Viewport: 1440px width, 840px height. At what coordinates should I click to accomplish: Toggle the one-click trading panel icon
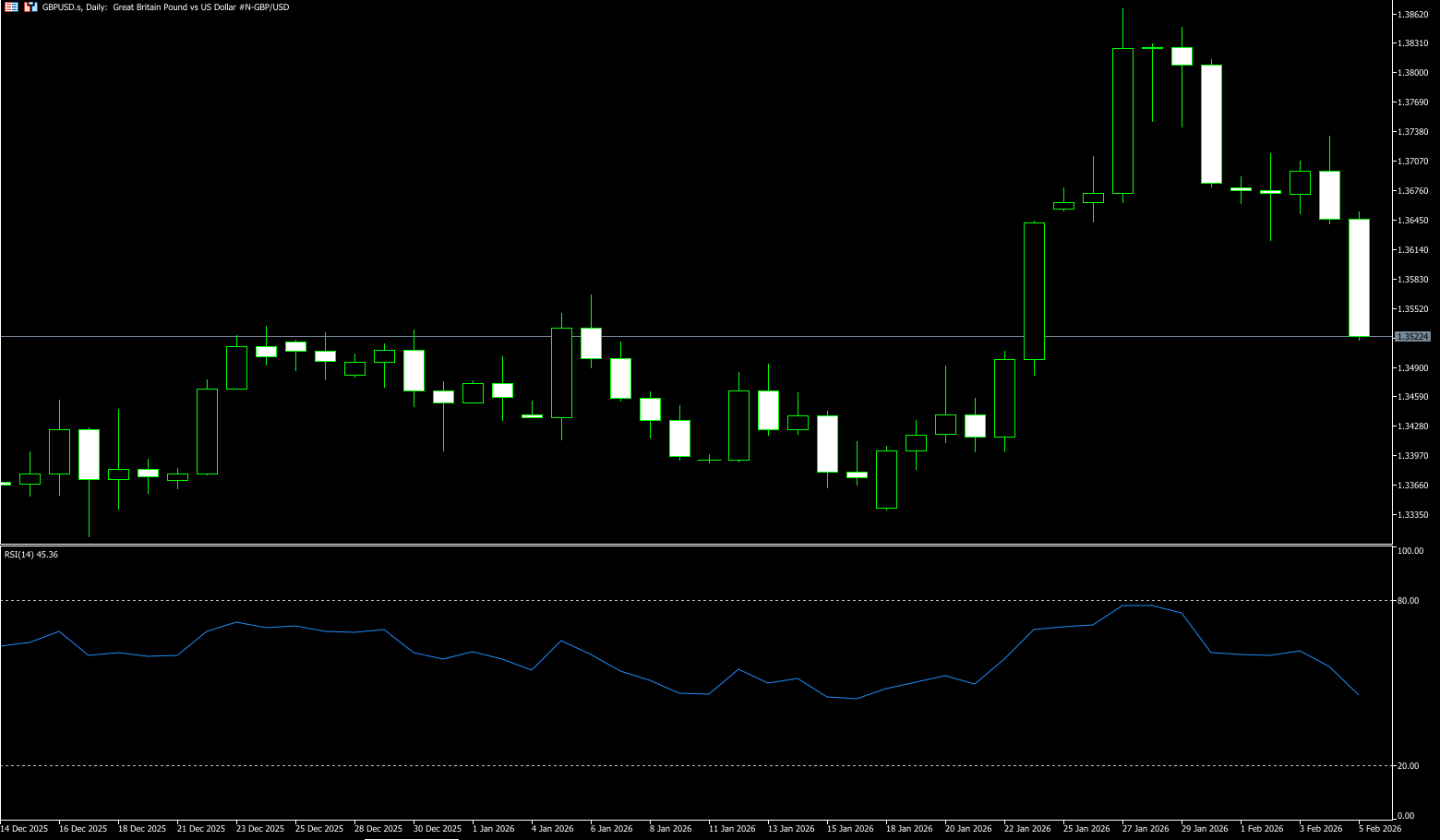pyautogui.click(x=31, y=6)
